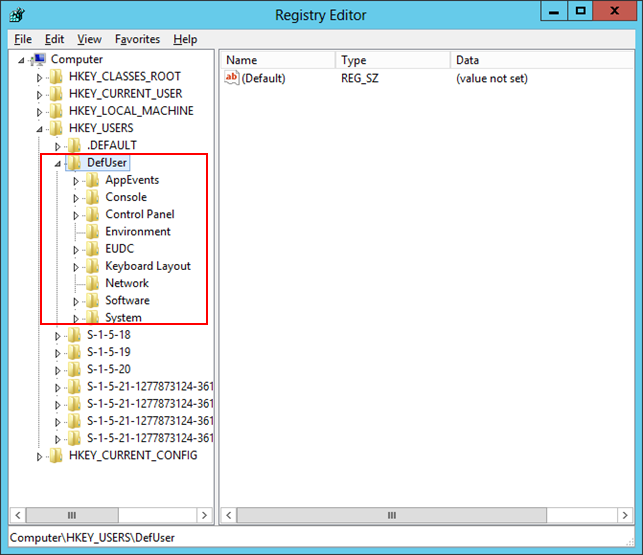Expand the Console subkey

tap(76, 198)
